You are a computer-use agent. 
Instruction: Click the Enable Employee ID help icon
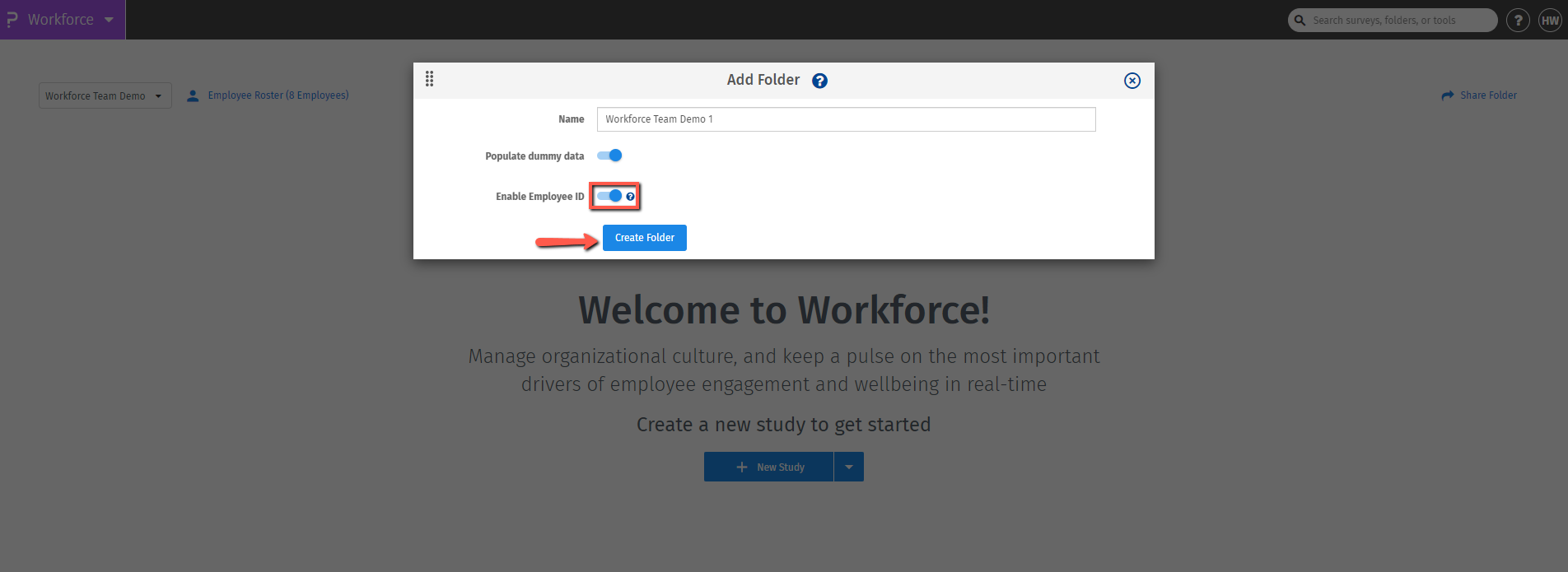coord(631,197)
